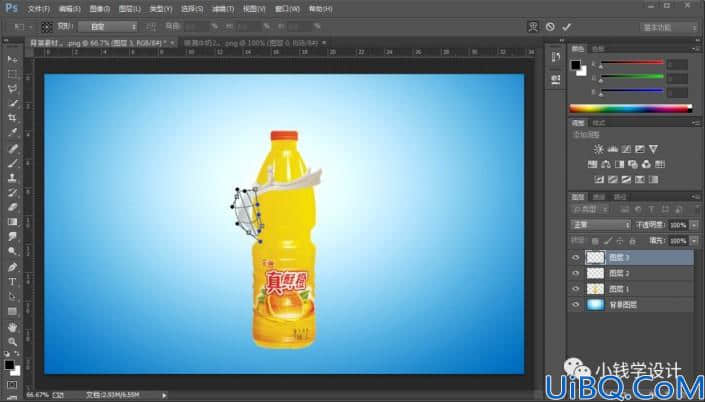This screenshot has height=402, width=705.
Task: Select the History Brush tool
Action: (12, 193)
